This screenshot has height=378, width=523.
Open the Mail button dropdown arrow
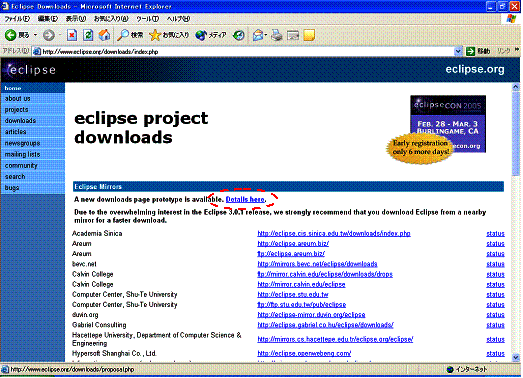(266, 35)
